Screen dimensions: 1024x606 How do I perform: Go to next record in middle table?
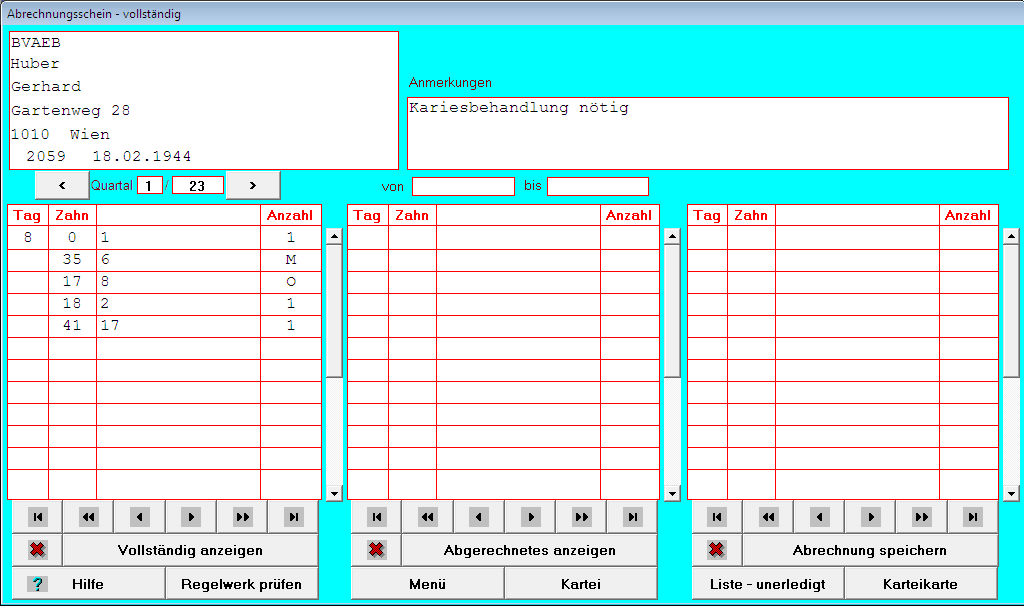pos(531,517)
